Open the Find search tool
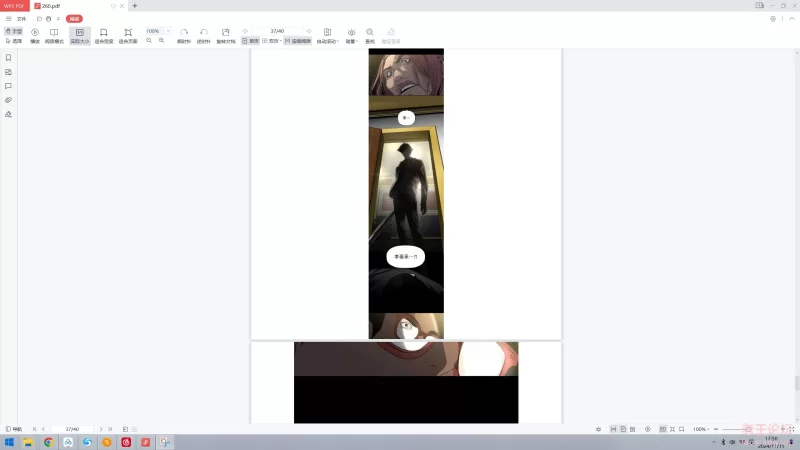Viewport: 800px width, 450px height. click(370, 36)
